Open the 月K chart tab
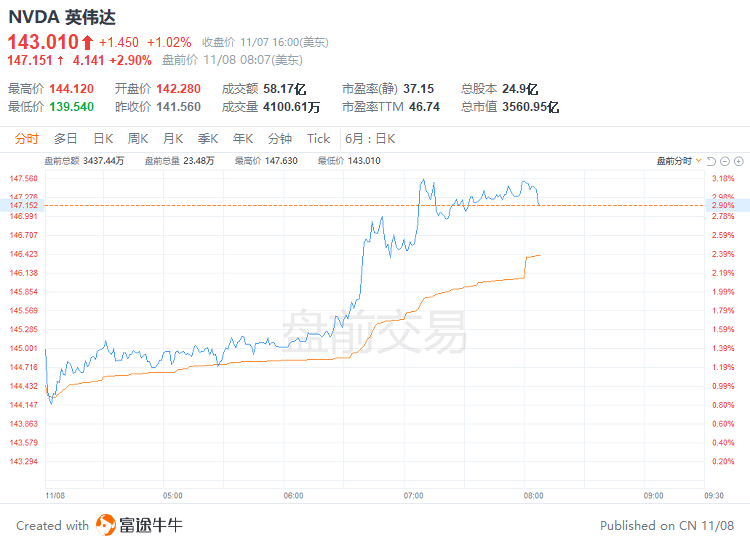Viewport: 750px width, 546px height. 173,139
